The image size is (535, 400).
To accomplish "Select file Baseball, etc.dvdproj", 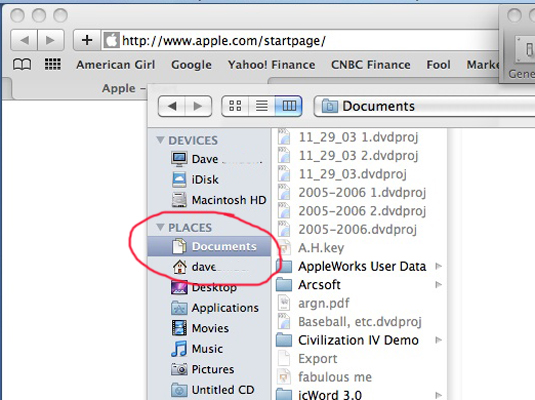I will coord(359,322).
